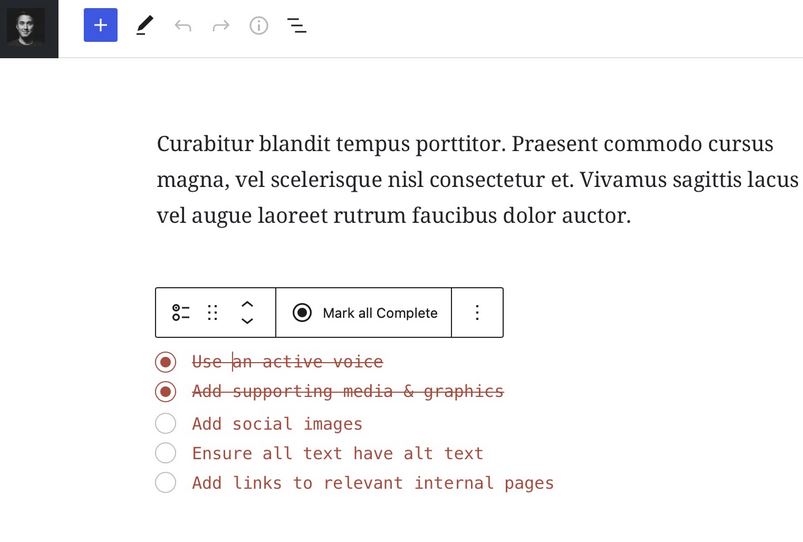Open the document details info icon
The width and height of the screenshot is (803, 542).
(259, 25)
